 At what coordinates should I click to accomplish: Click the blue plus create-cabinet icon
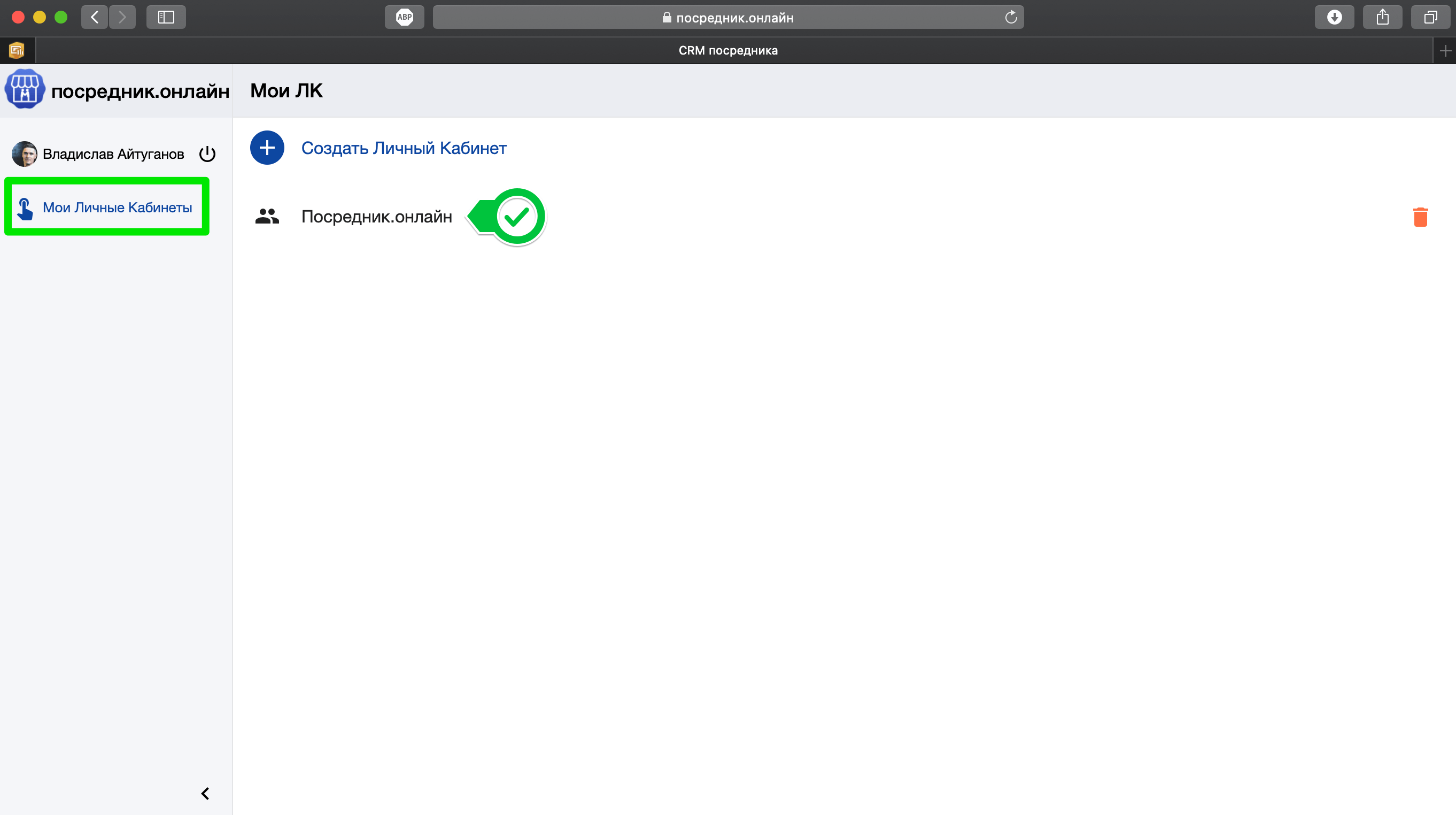pyautogui.click(x=267, y=148)
